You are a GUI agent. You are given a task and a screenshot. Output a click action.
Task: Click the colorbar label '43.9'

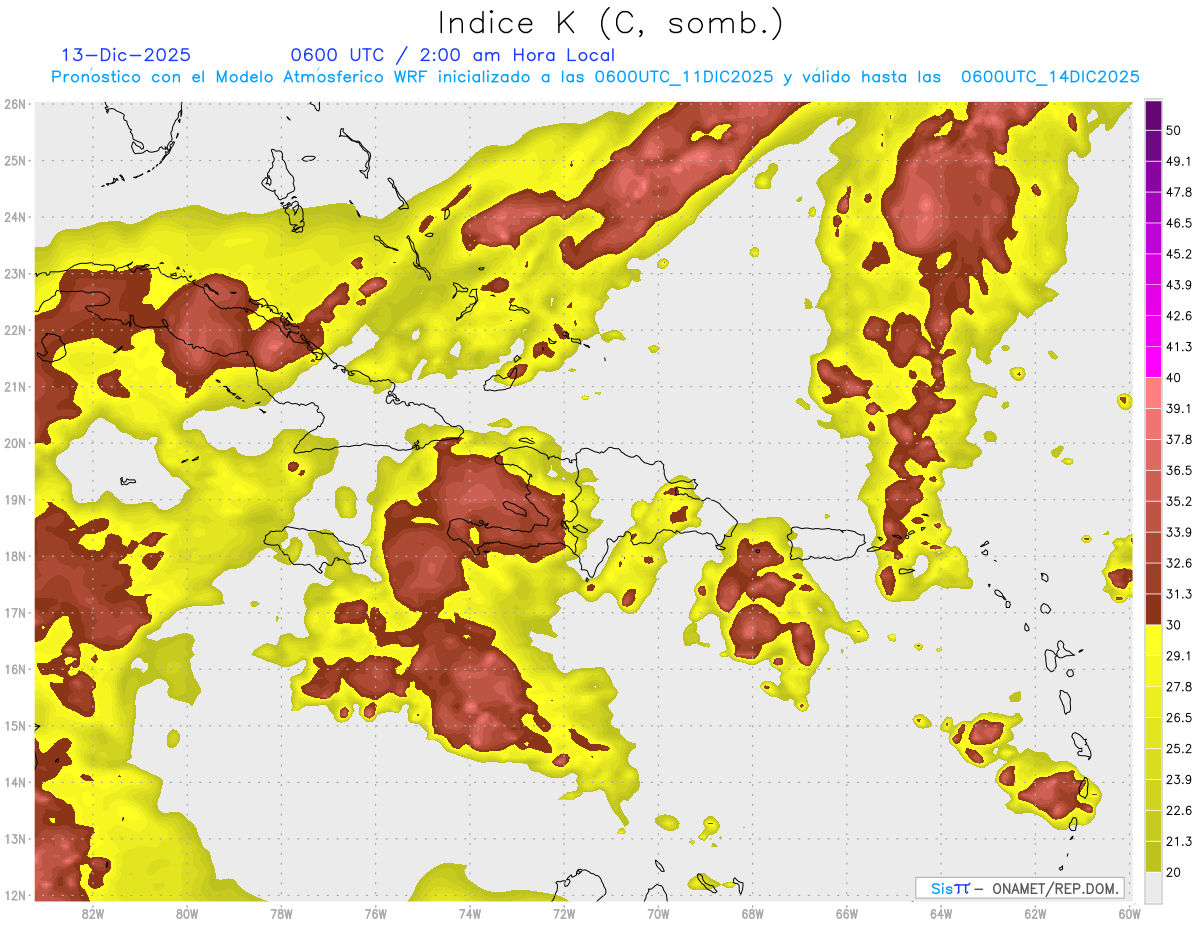[1179, 285]
